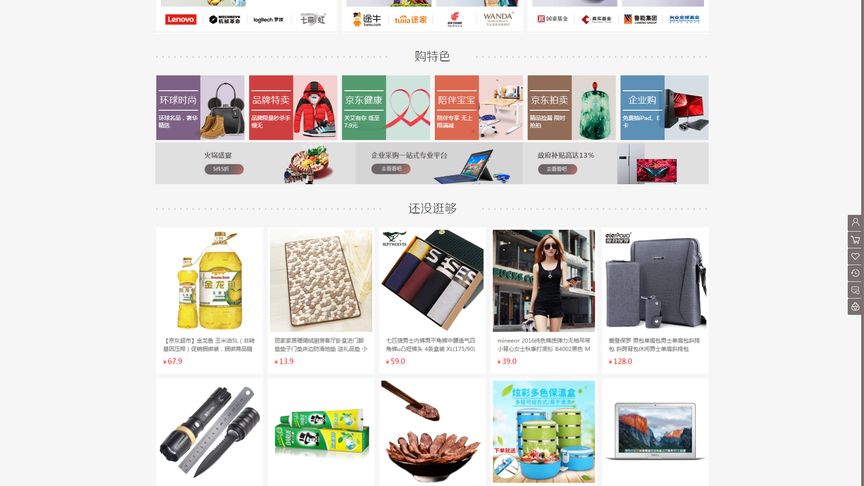Open the 品牌特卖 category tile
This screenshot has width=864, height=486.
(x=293, y=107)
